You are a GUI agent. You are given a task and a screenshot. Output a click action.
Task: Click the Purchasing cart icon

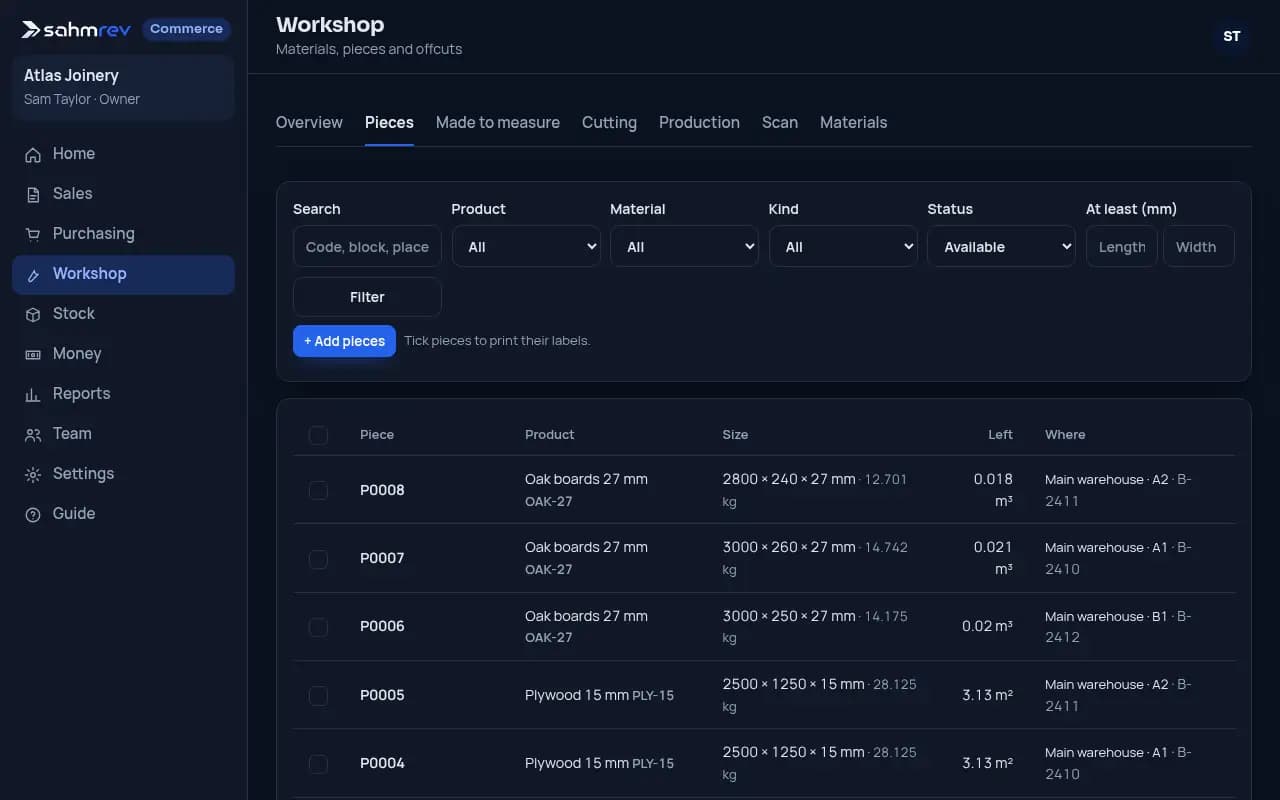point(33,234)
